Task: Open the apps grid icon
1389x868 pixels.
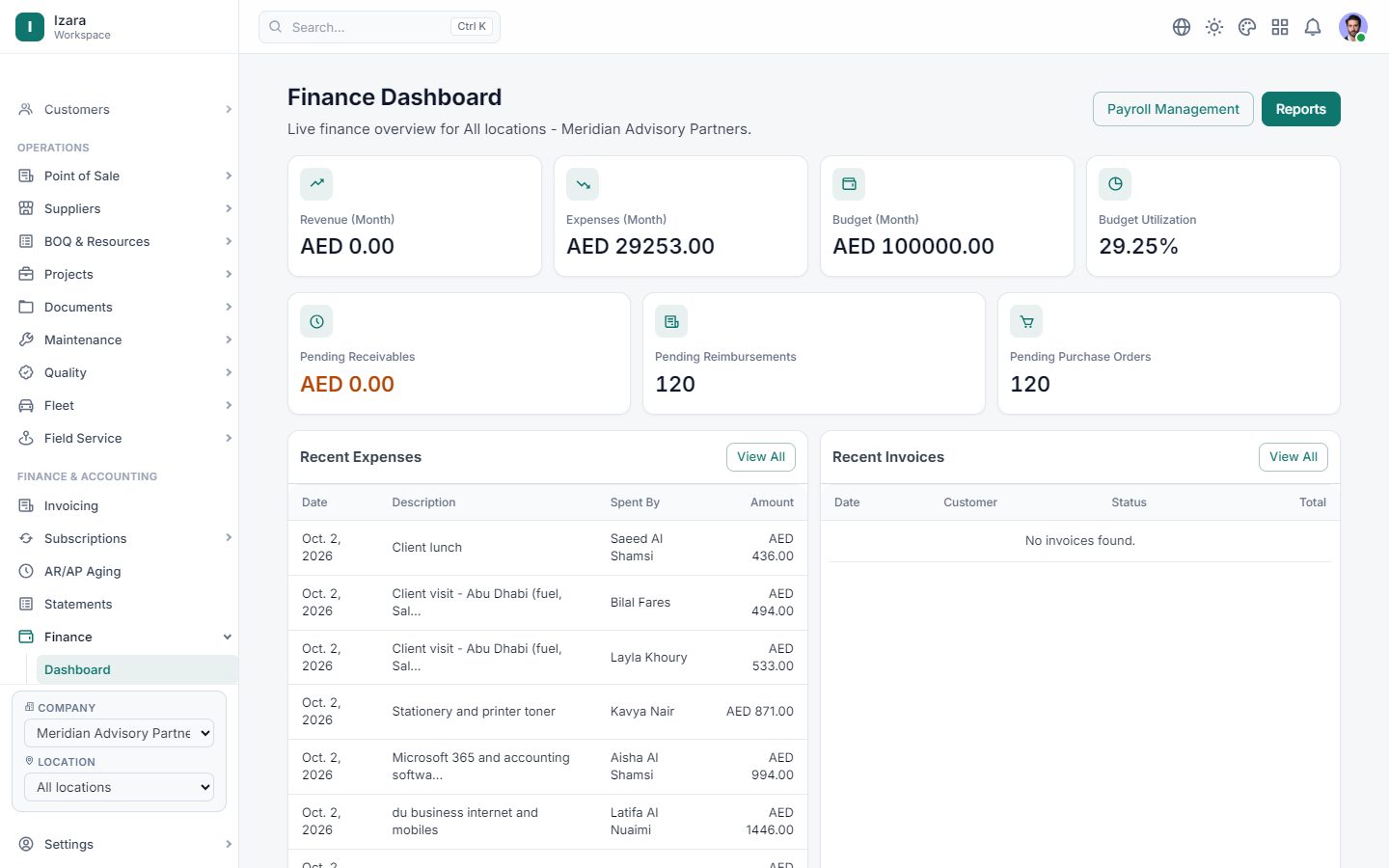Action: click(1280, 27)
